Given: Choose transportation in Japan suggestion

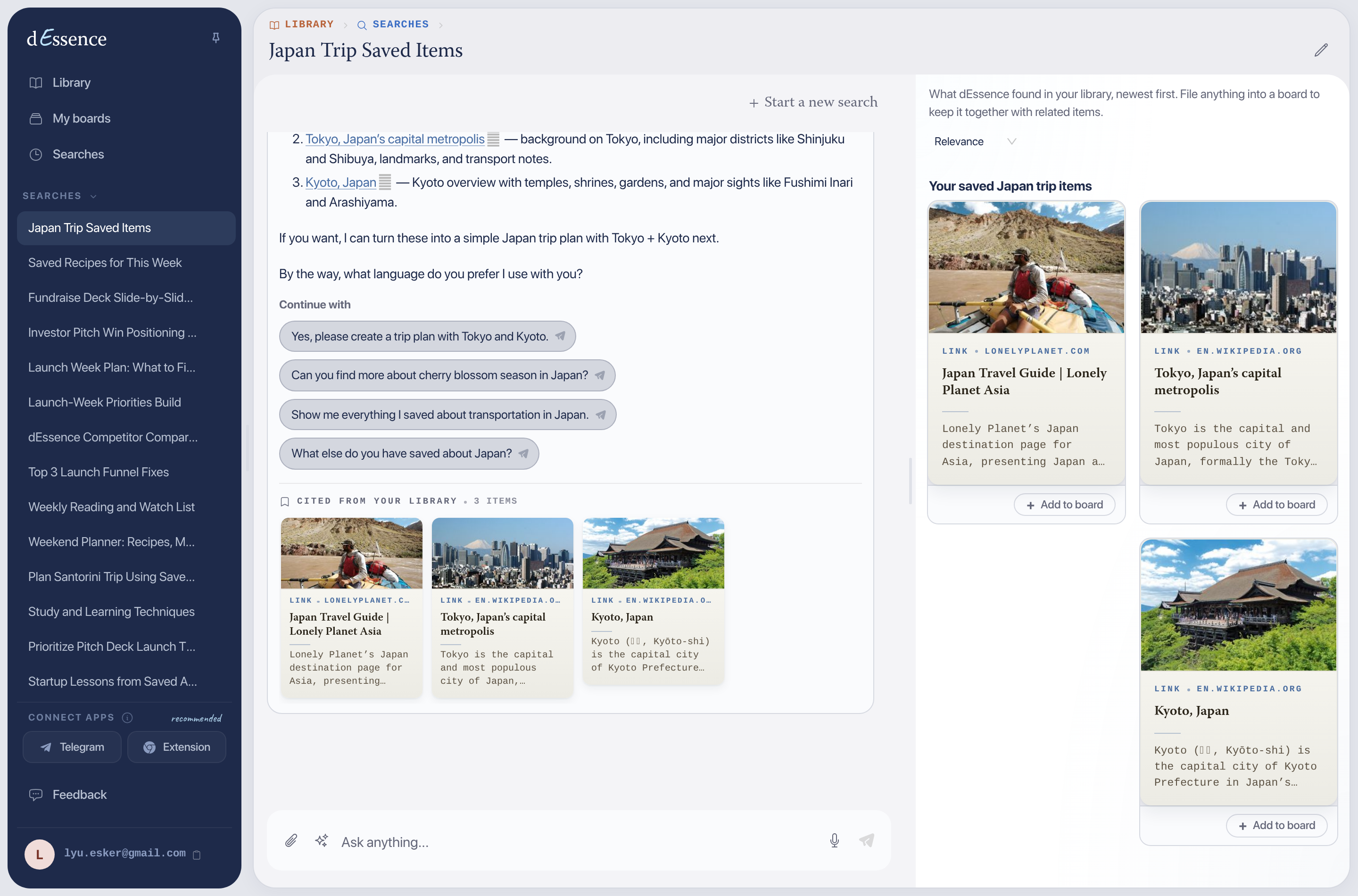Looking at the screenshot, I should (x=448, y=415).
